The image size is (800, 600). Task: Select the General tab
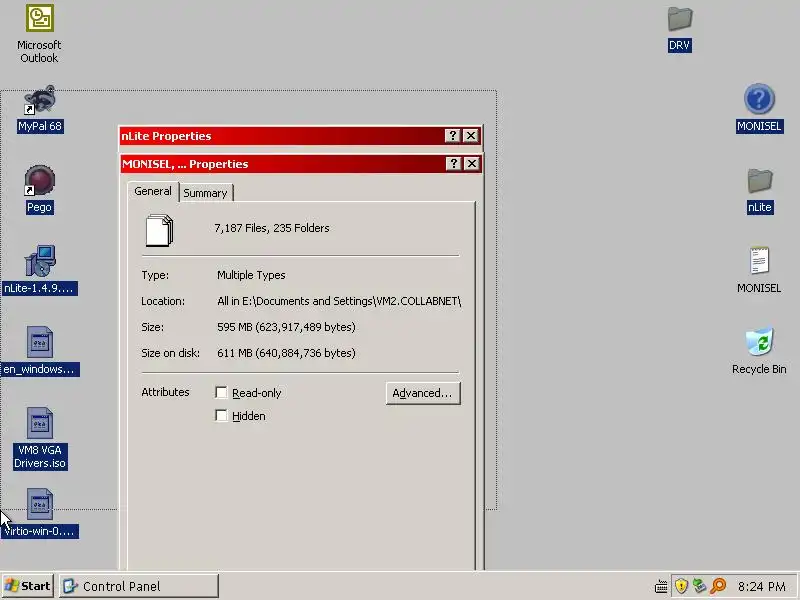(153, 191)
